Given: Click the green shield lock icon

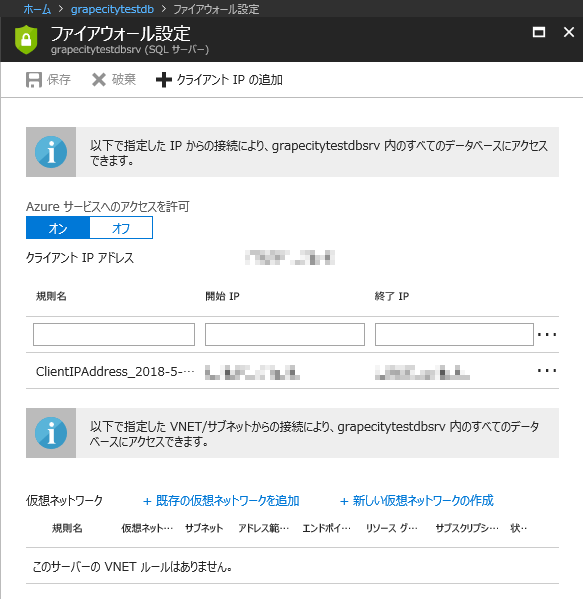Looking at the screenshot, I should 26,39.
